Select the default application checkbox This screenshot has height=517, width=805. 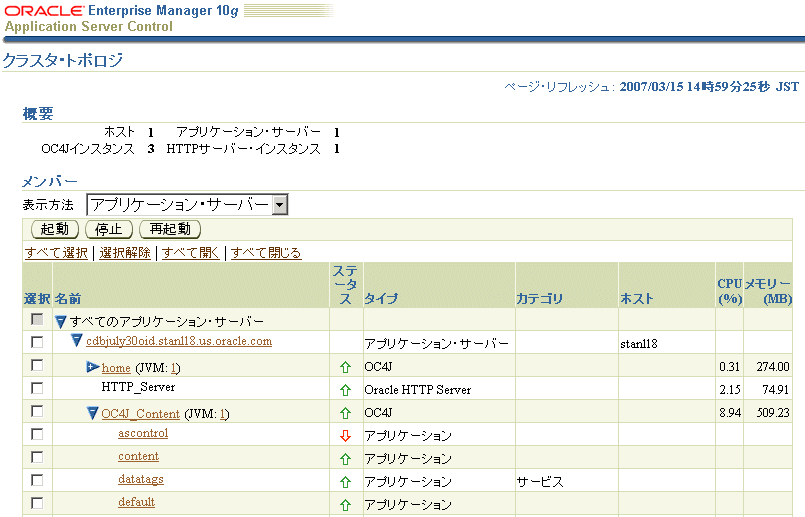(x=37, y=503)
